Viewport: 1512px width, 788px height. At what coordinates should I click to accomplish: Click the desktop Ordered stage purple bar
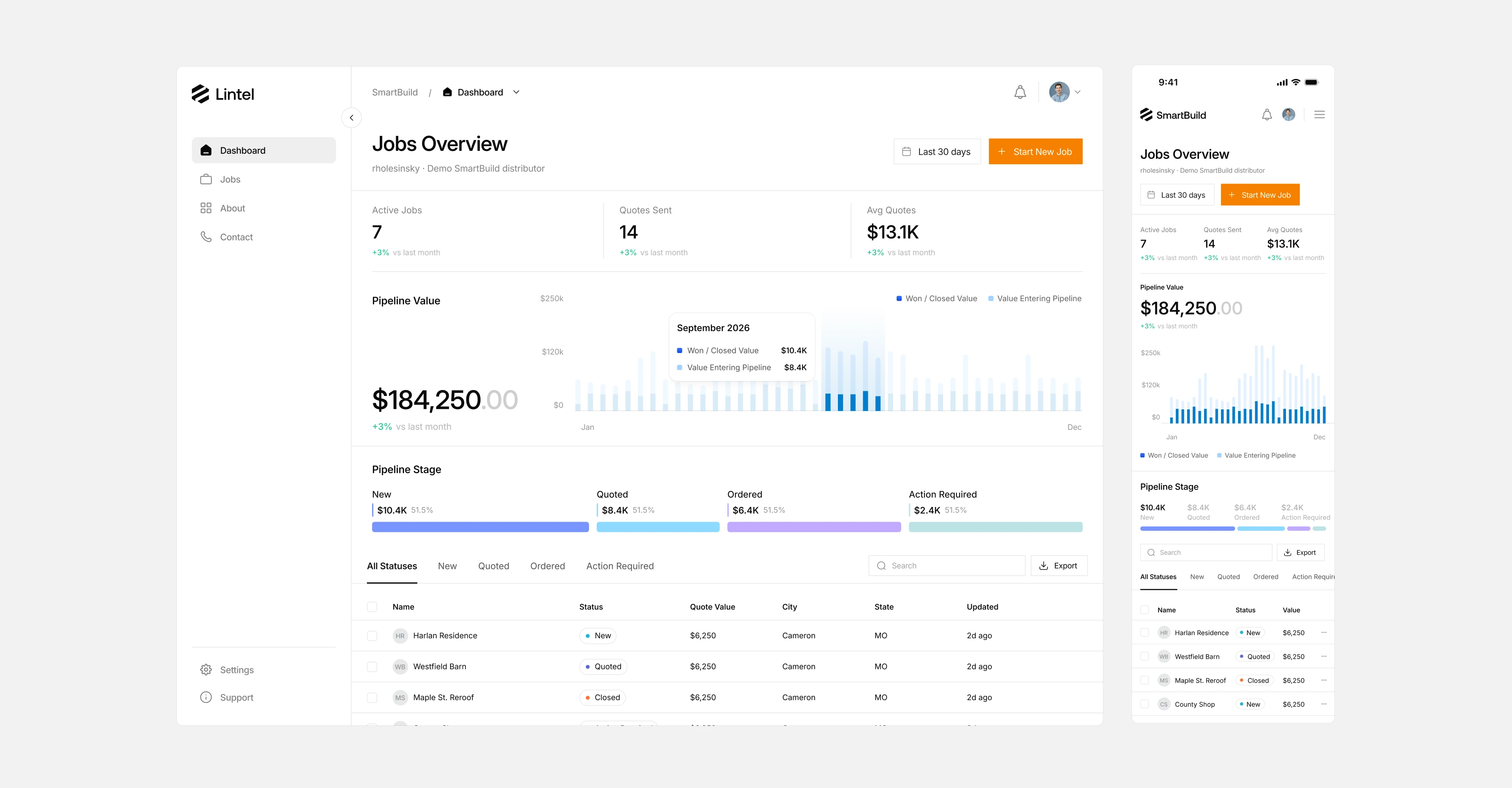point(813,527)
